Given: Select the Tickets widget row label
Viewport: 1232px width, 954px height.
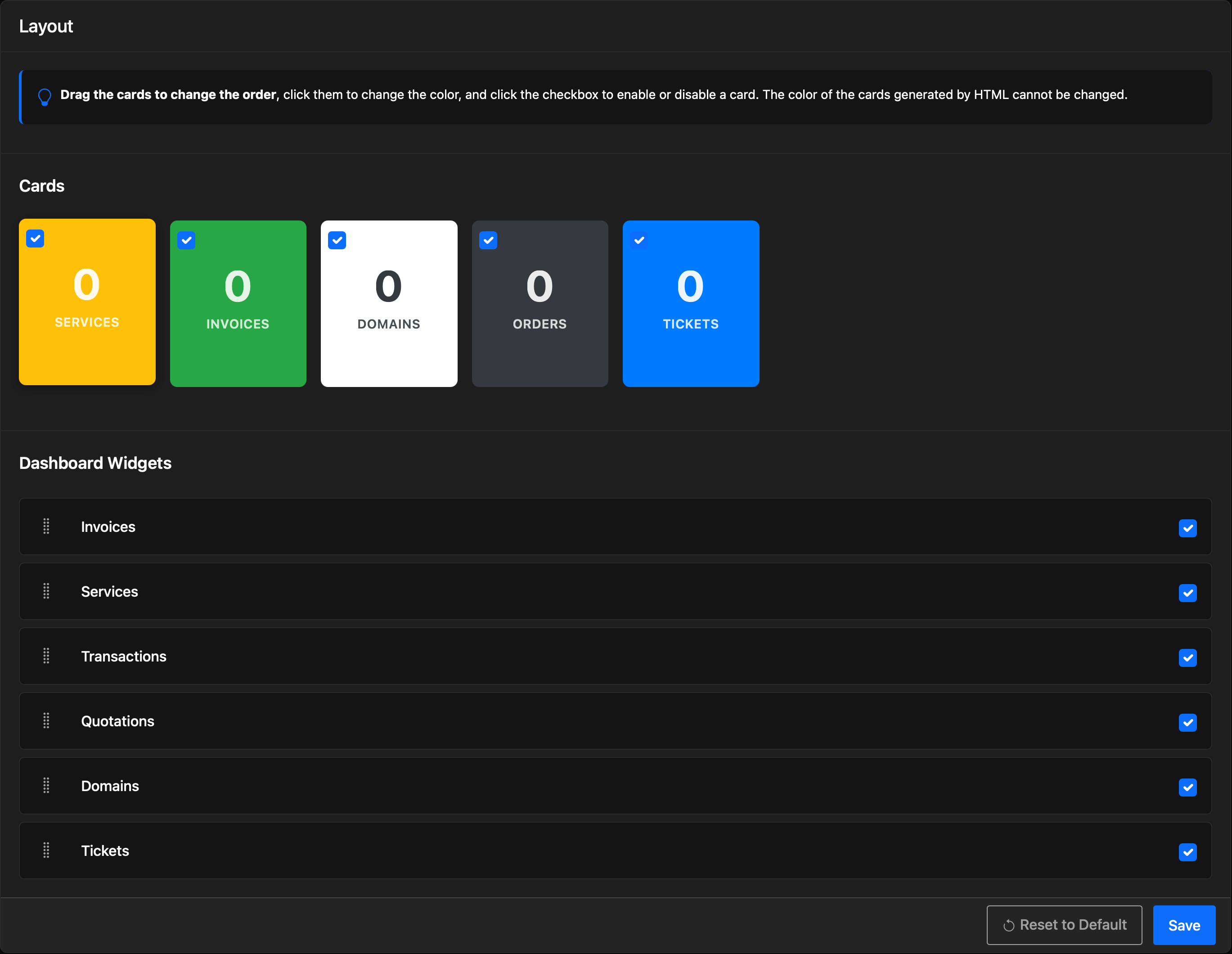Looking at the screenshot, I should coord(105,851).
